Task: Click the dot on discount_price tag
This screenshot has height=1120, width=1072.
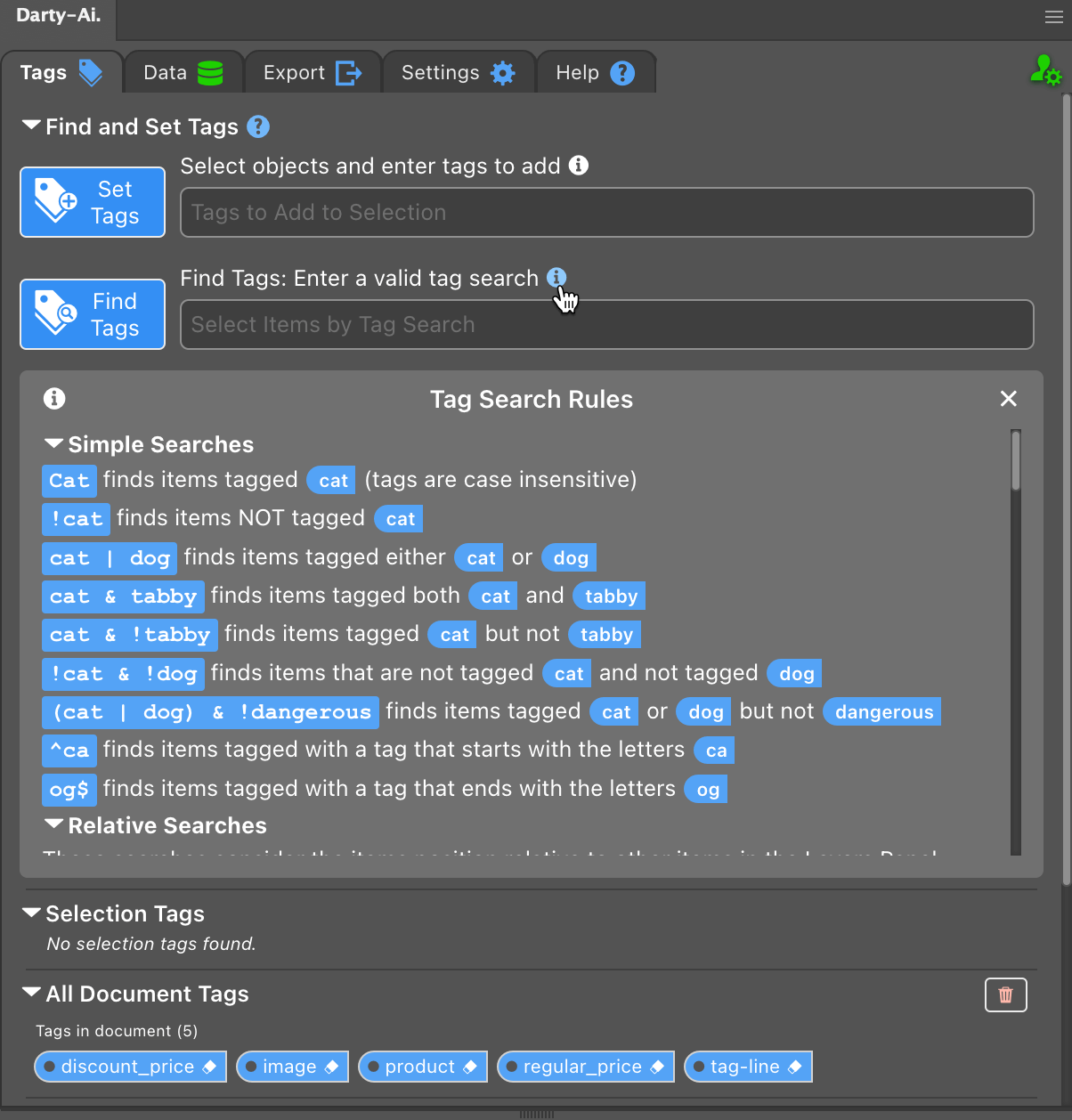Action: pyautogui.click(x=50, y=1067)
